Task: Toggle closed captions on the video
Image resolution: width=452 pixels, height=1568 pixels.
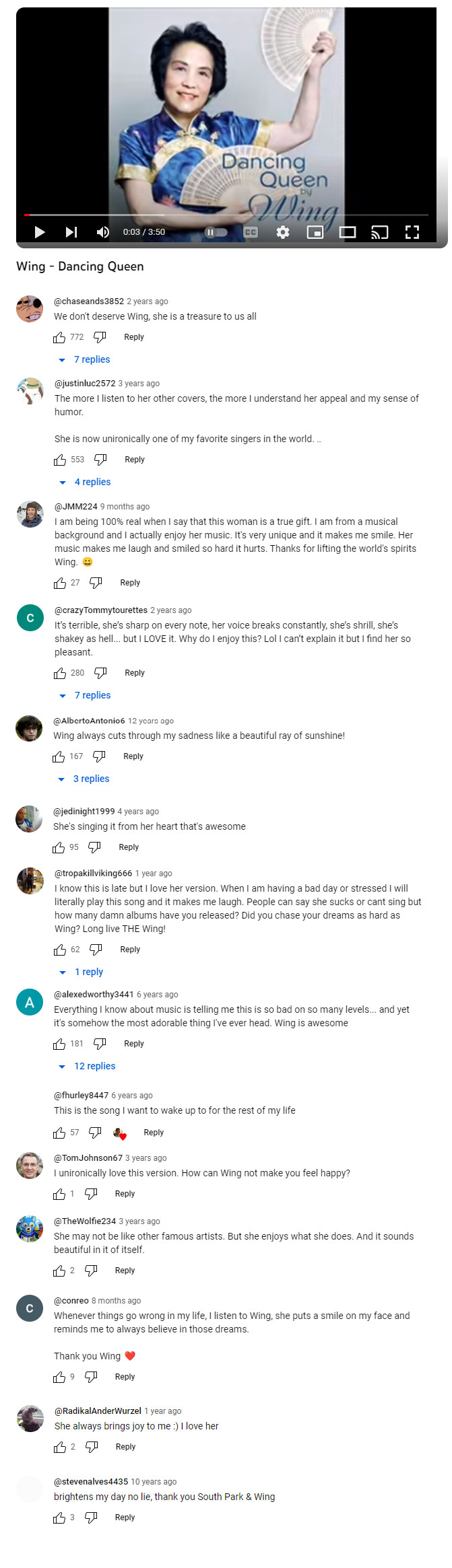Action: (251, 232)
